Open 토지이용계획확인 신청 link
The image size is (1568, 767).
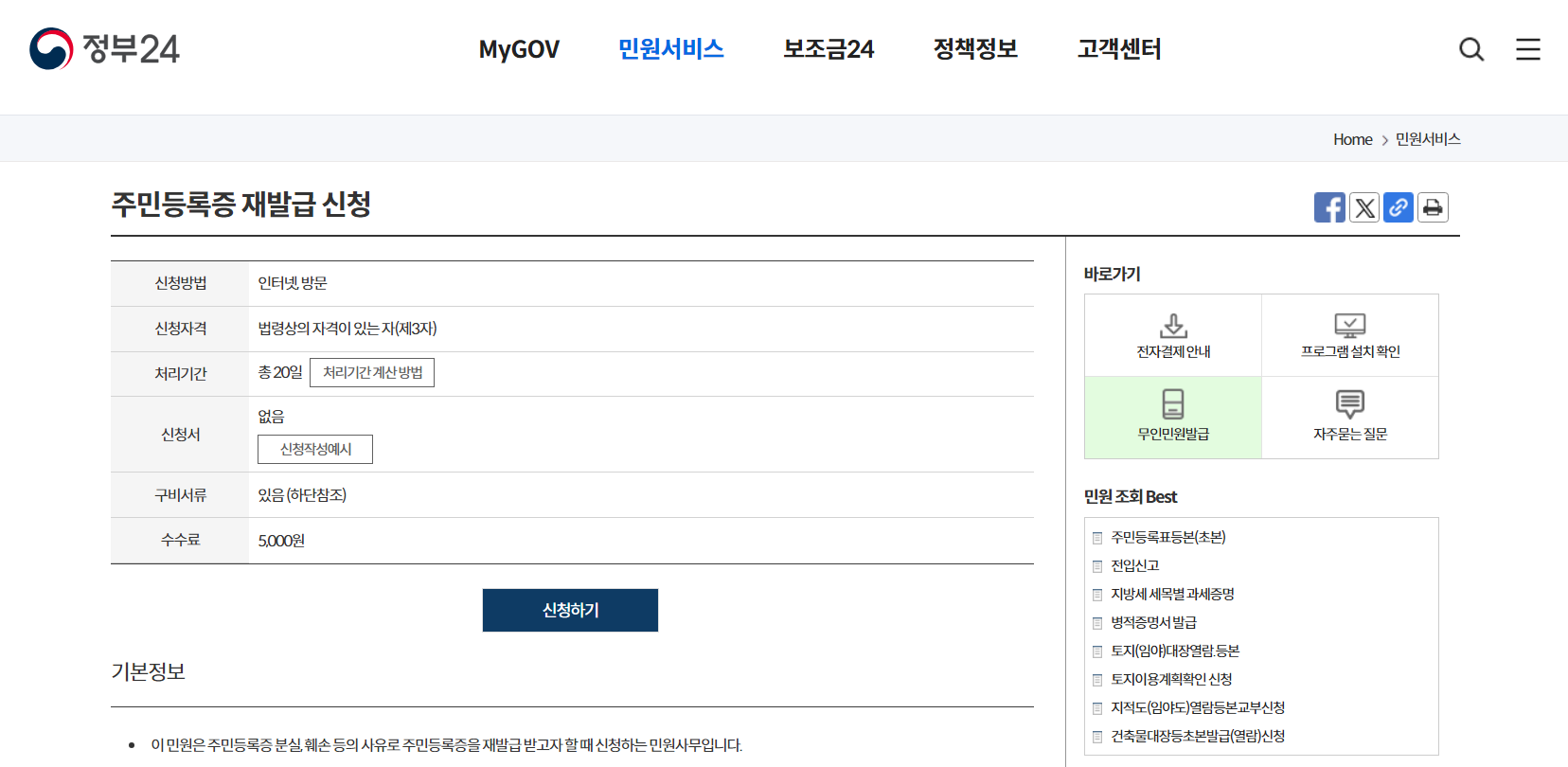1171,679
